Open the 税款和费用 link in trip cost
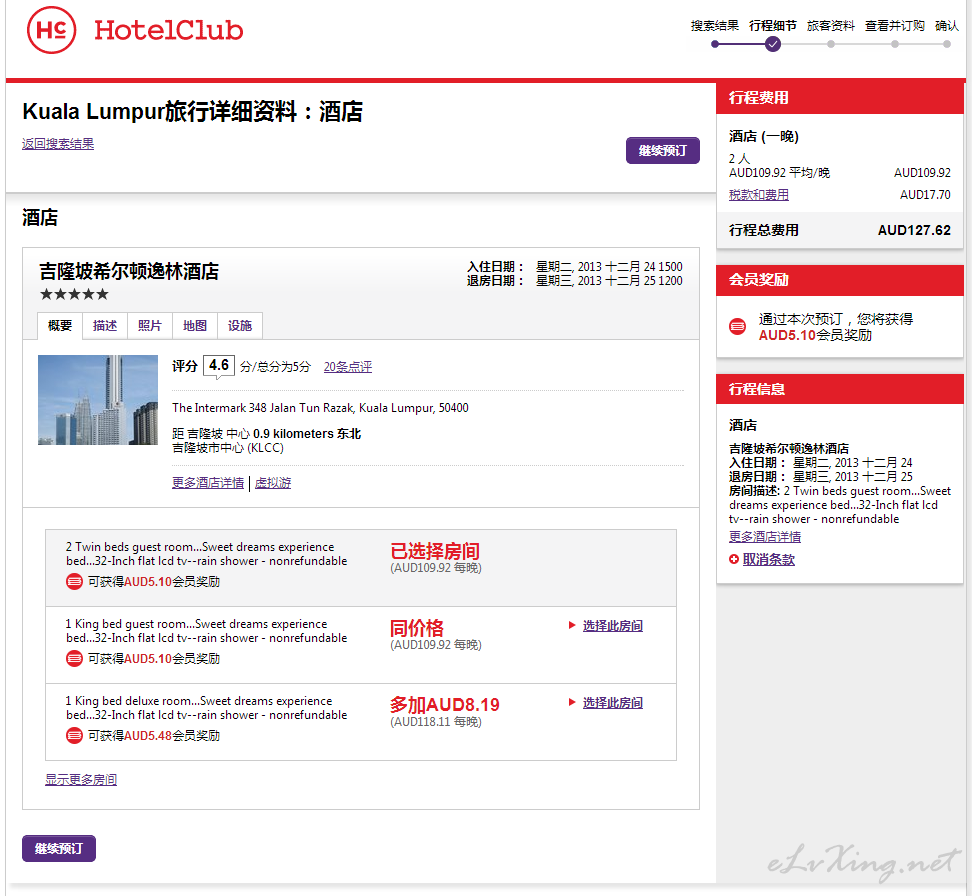972x896 pixels. [759, 195]
